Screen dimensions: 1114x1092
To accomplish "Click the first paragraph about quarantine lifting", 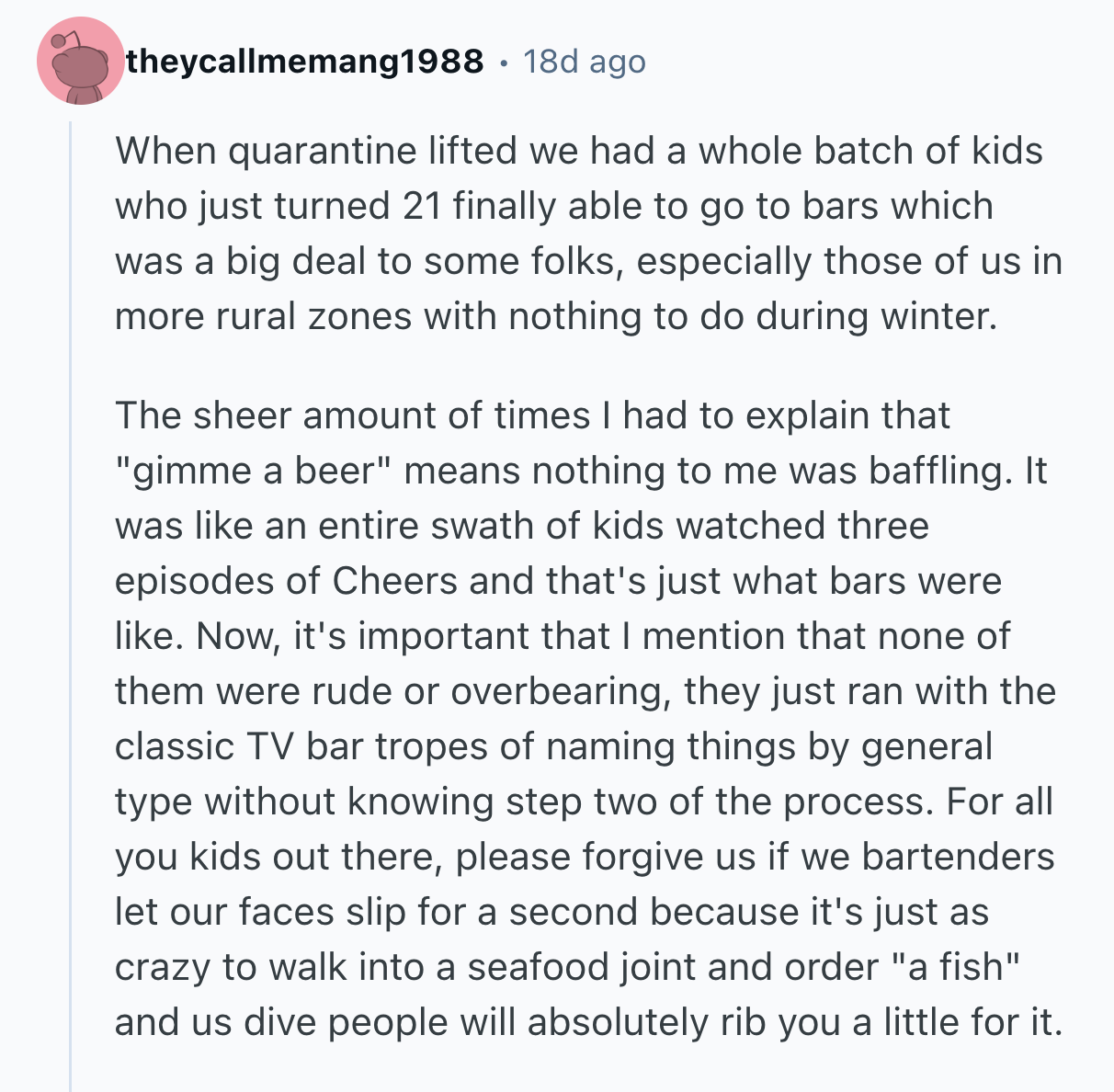I will [588, 233].
